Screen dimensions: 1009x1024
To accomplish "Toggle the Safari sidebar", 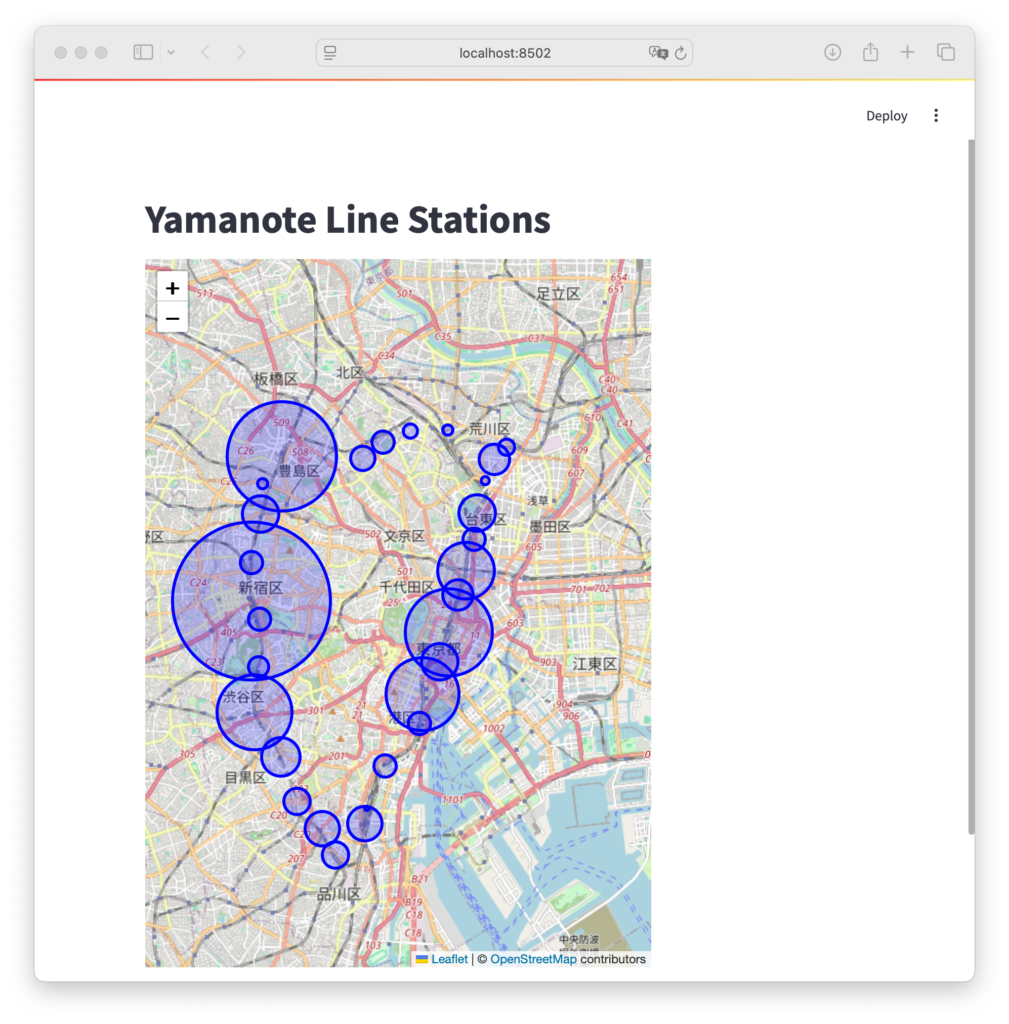I will point(143,52).
